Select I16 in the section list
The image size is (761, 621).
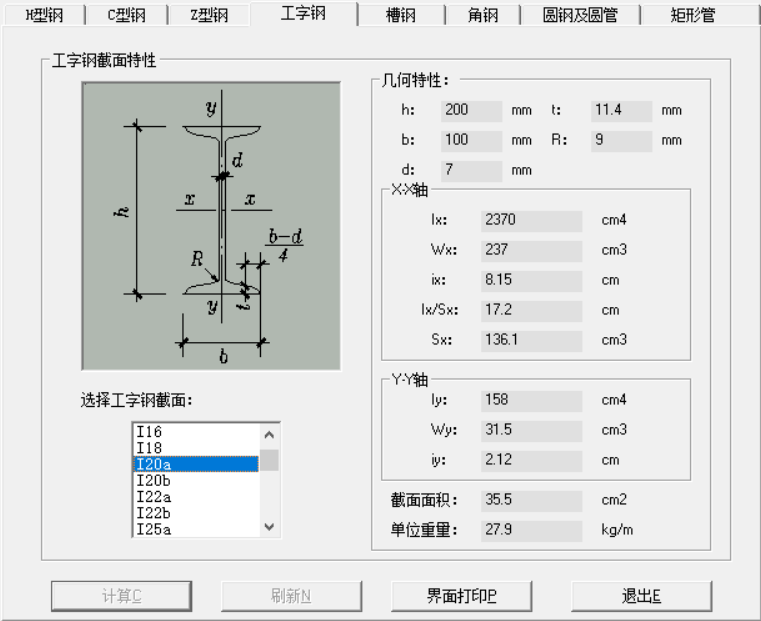tap(196, 431)
